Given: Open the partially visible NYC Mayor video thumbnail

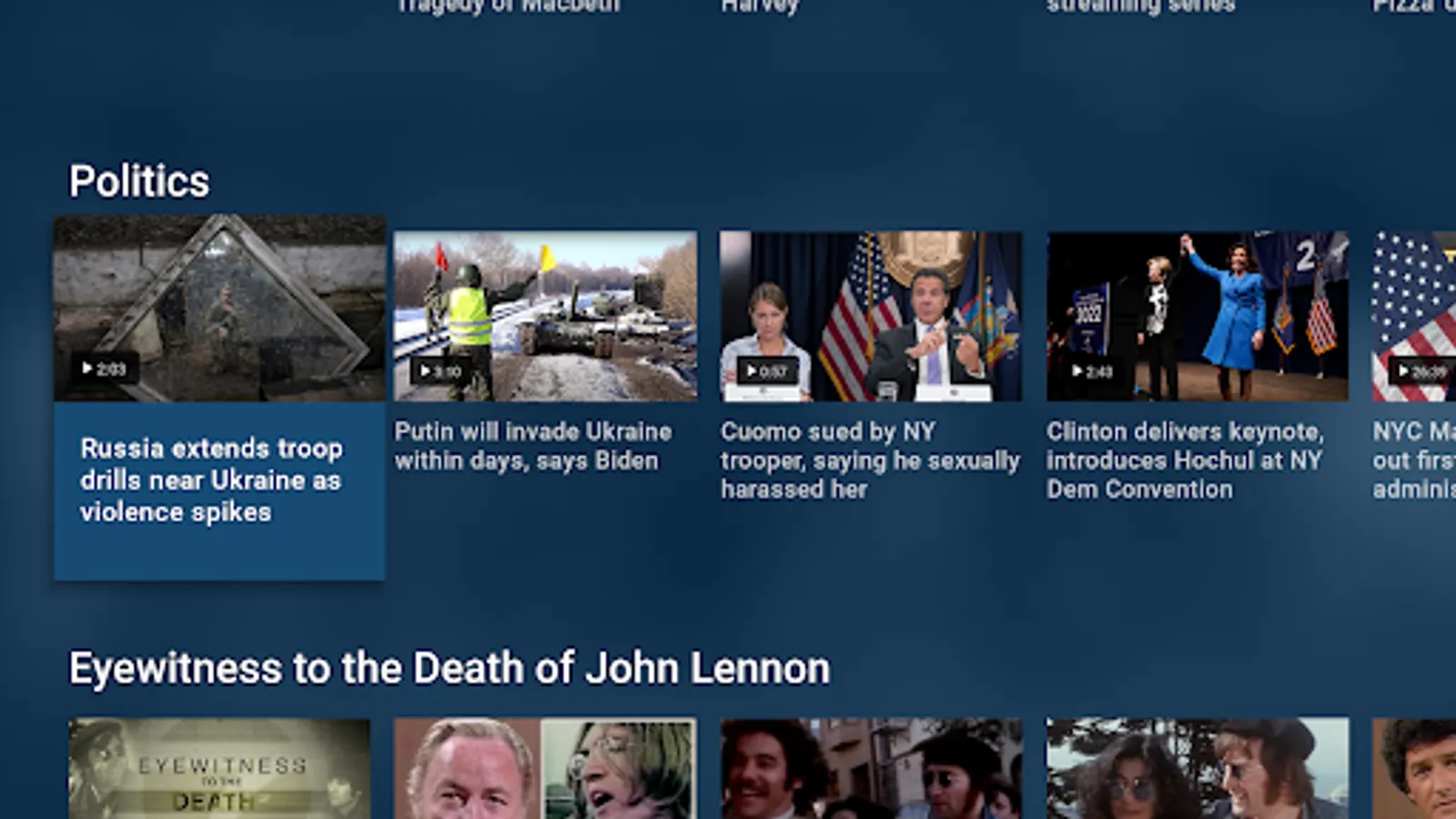Looking at the screenshot, I should point(1414,316).
